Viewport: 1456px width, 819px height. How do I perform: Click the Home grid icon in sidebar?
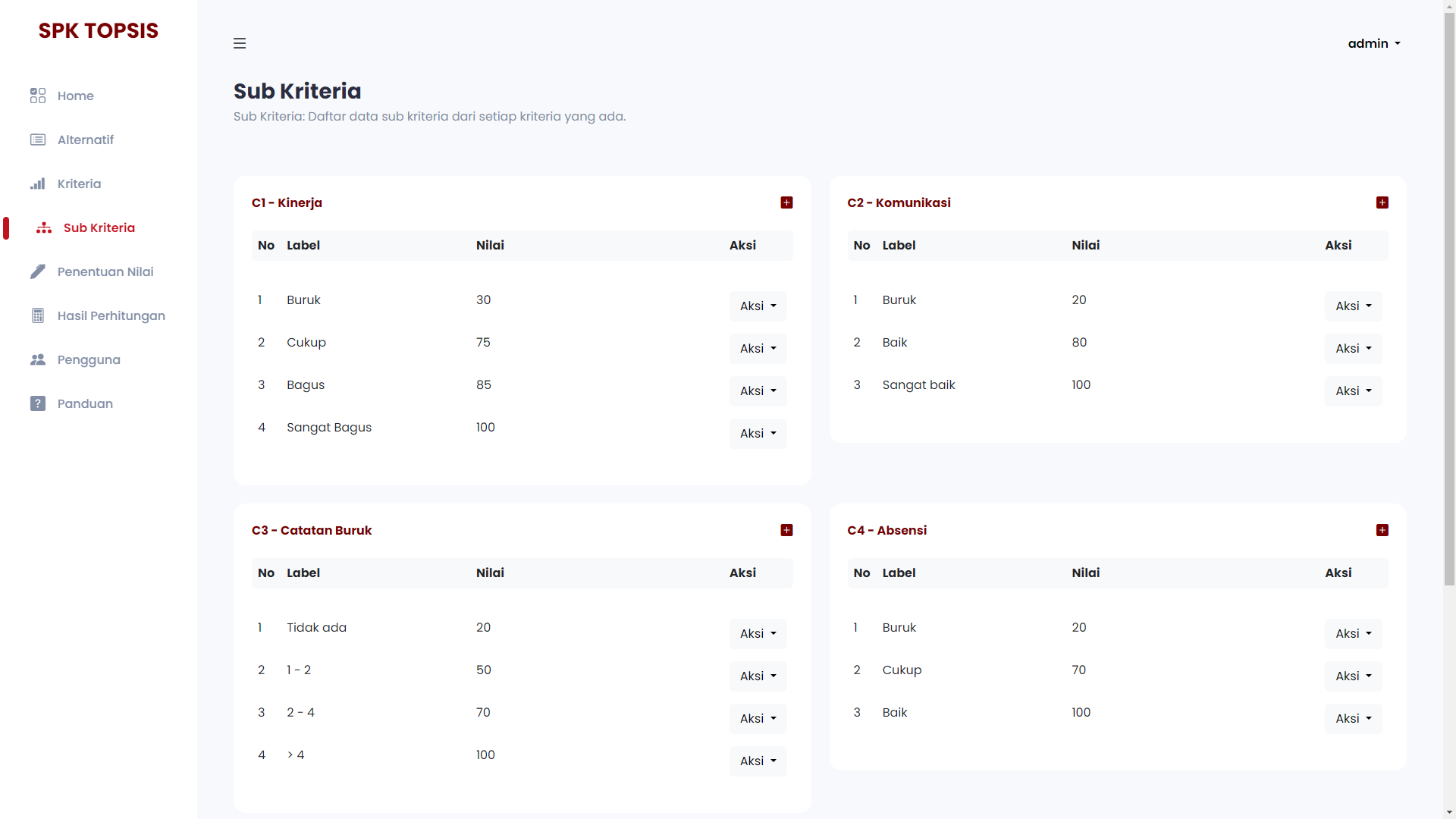[x=38, y=96]
